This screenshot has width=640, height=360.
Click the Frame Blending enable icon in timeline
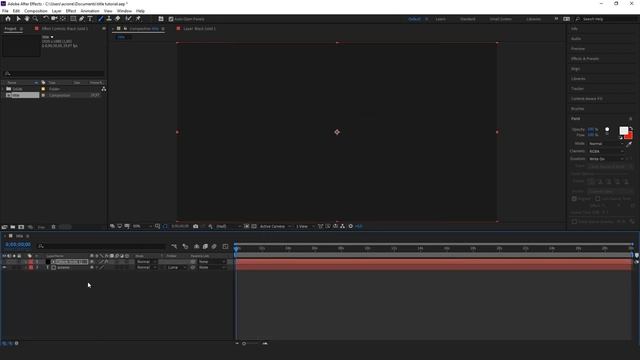coord(205,246)
